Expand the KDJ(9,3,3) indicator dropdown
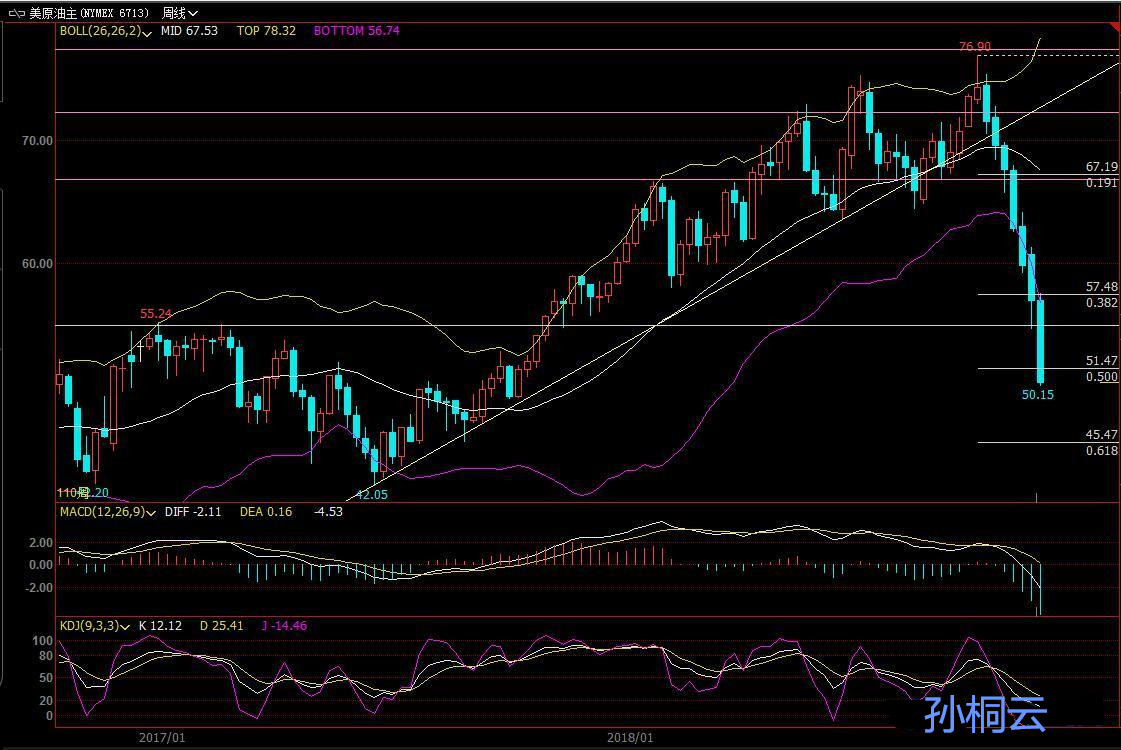This screenshot has width=1121, height=750. (x=94, y=626)
